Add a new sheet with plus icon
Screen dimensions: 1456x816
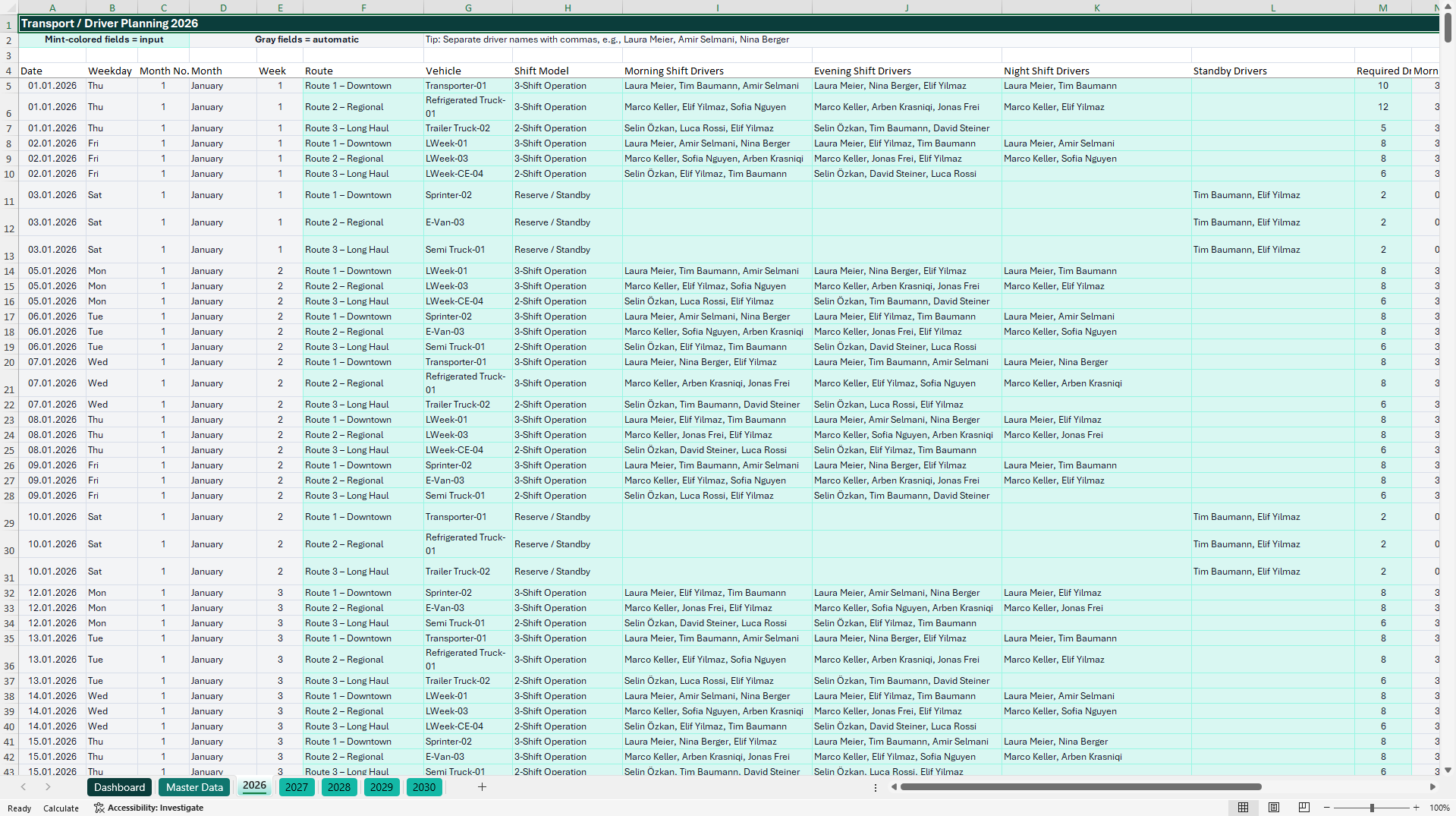pyautogui.click(x=482, y=787)
